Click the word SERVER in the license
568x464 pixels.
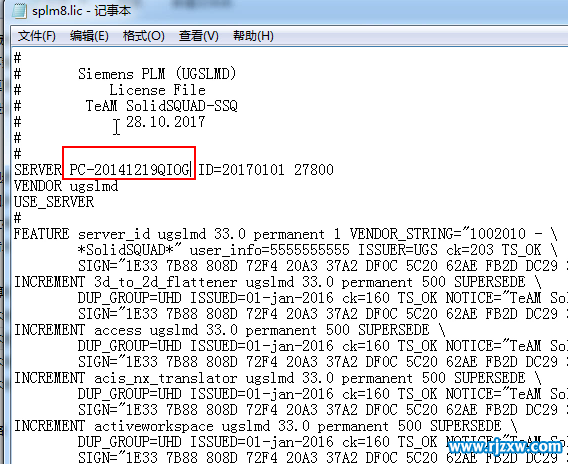(38, 170)
